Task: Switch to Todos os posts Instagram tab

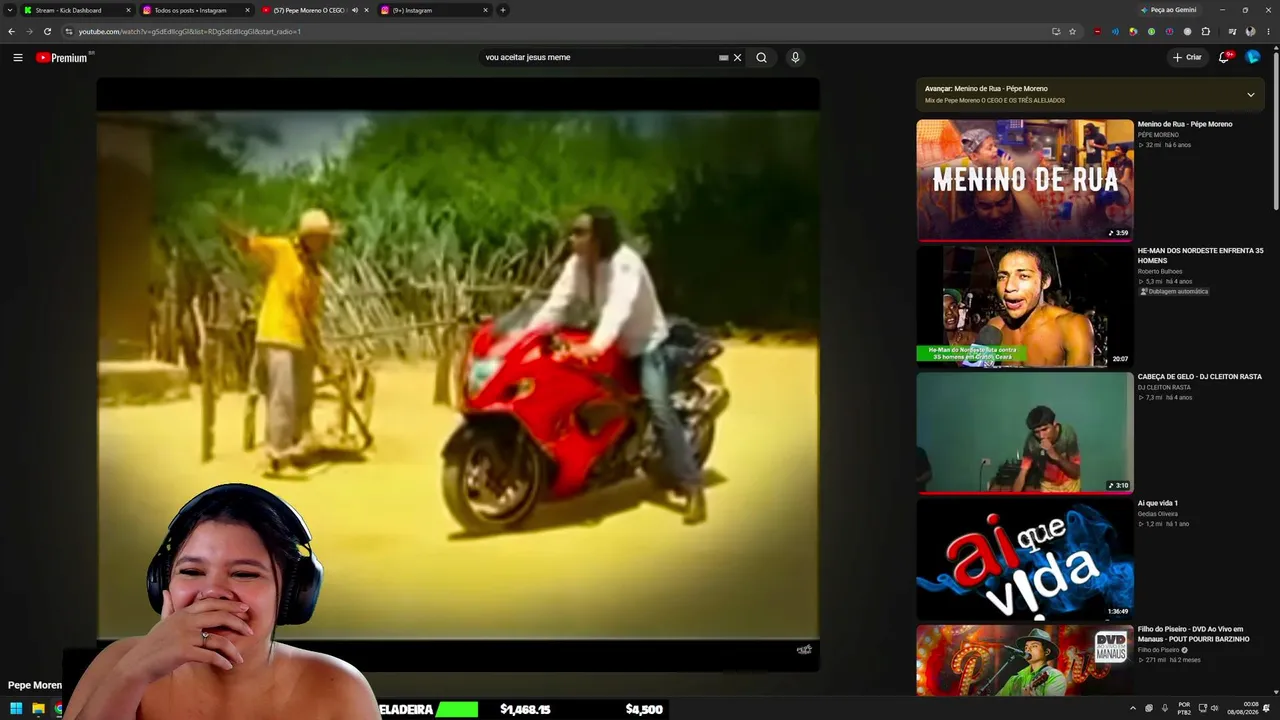Action: [196, 10]
